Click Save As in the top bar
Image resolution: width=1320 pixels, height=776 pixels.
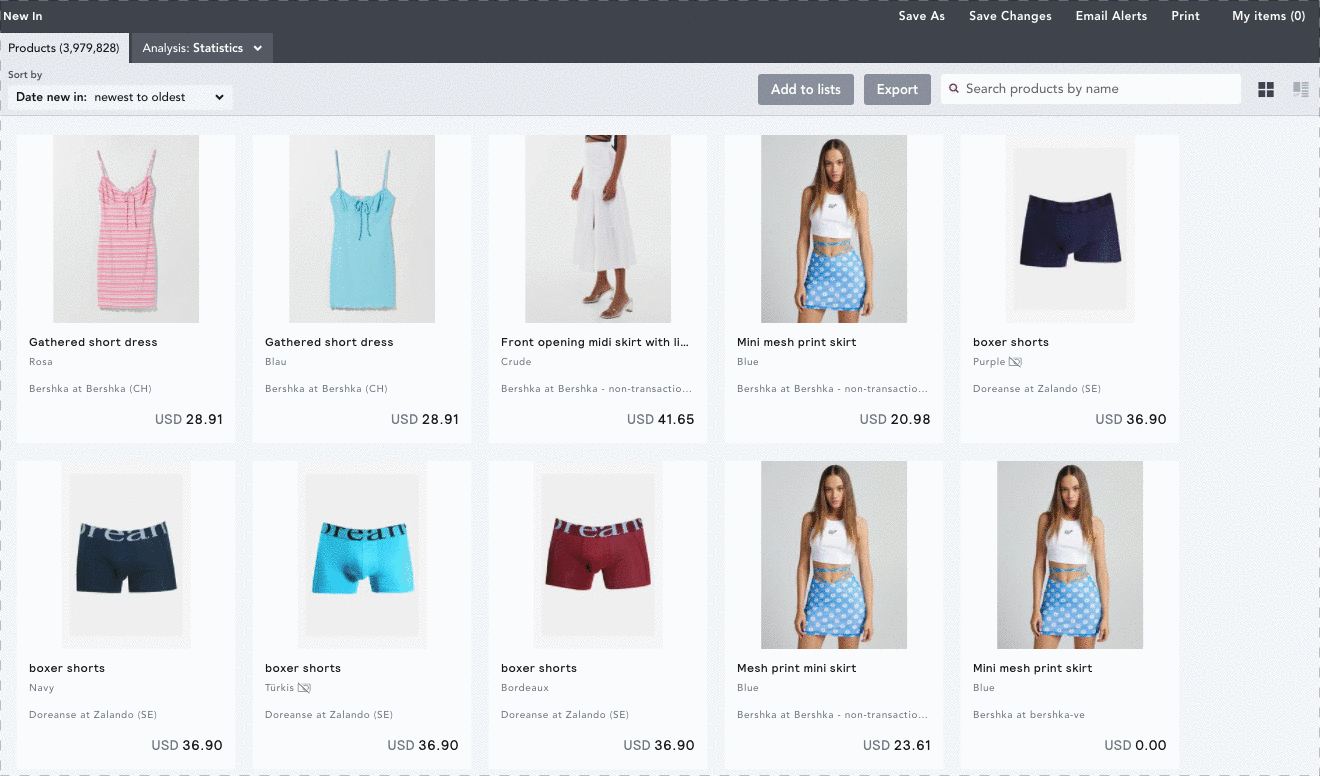pos(922,16)
